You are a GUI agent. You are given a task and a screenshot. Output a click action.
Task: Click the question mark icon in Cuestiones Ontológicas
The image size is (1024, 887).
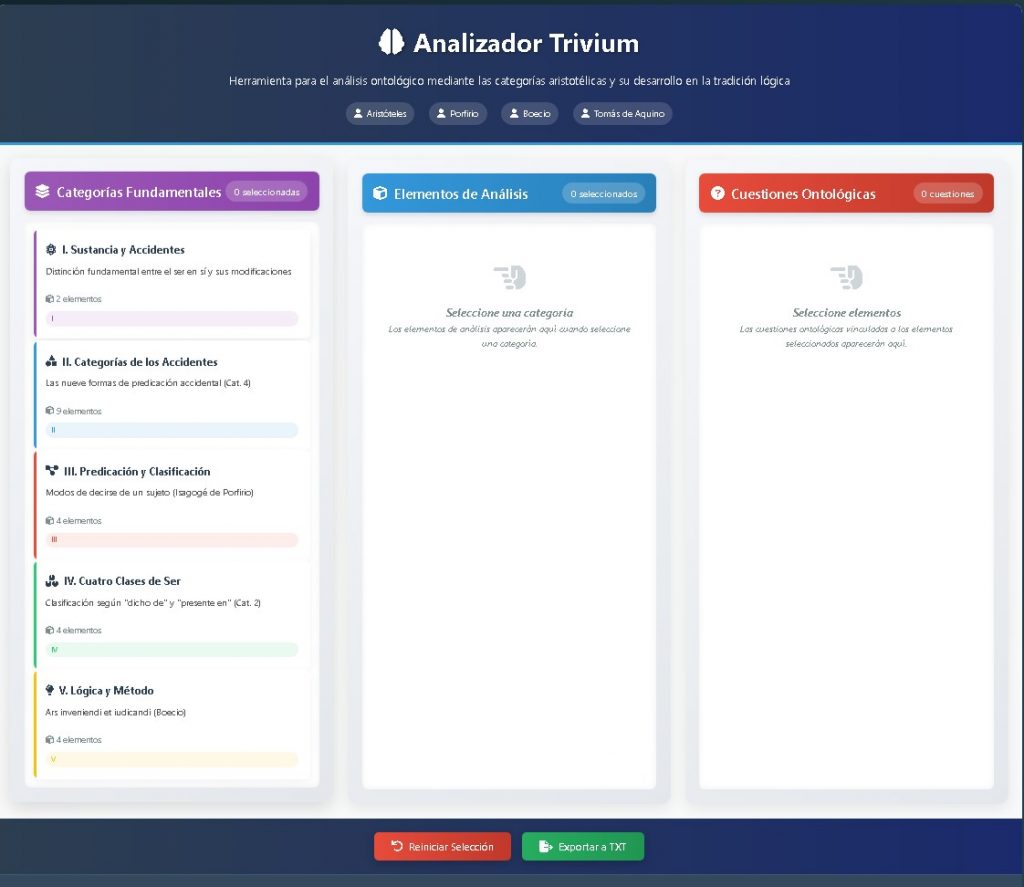click(717, 193)
